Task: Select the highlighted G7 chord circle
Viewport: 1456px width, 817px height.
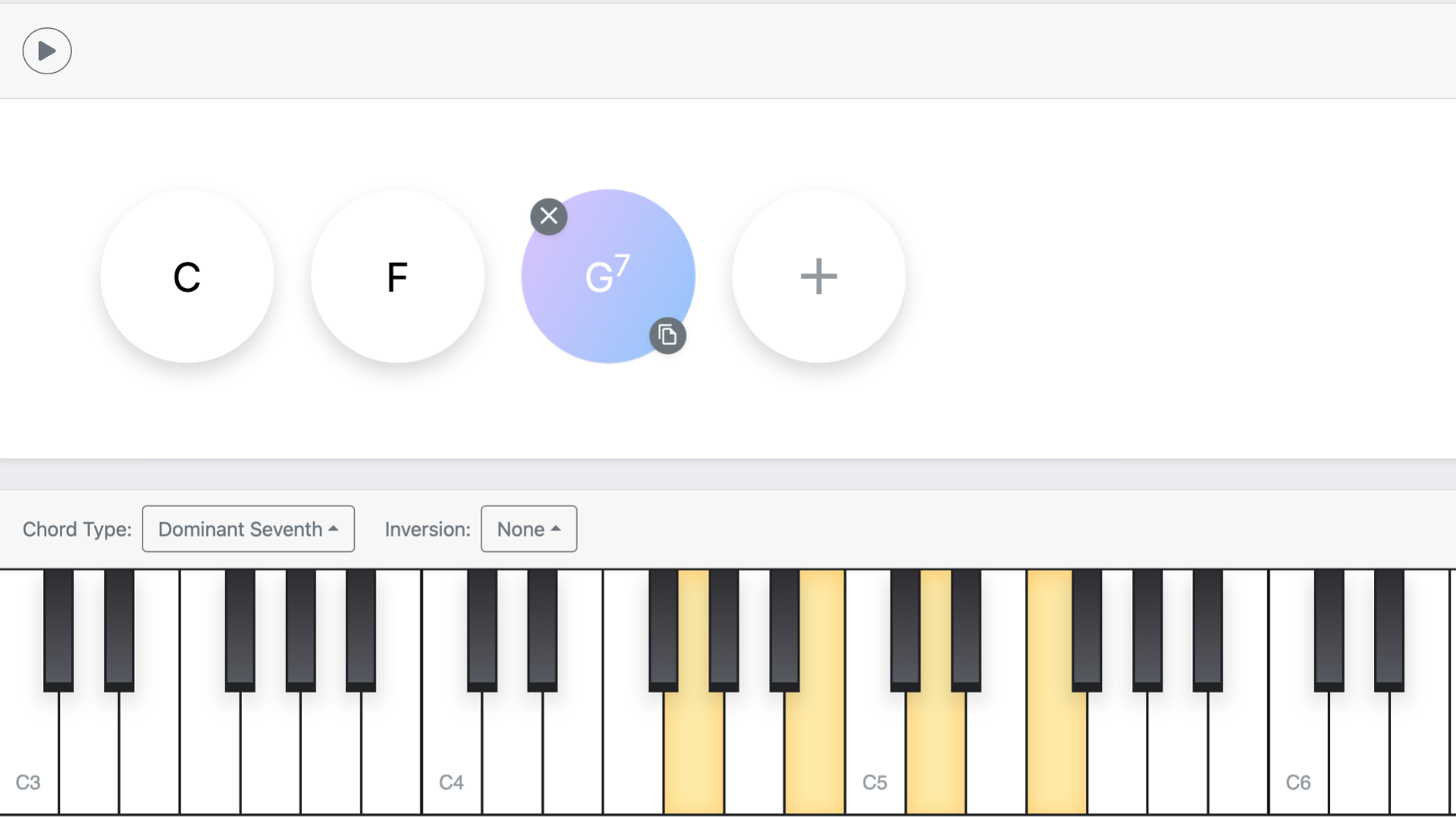Action: tap(608, 276)
